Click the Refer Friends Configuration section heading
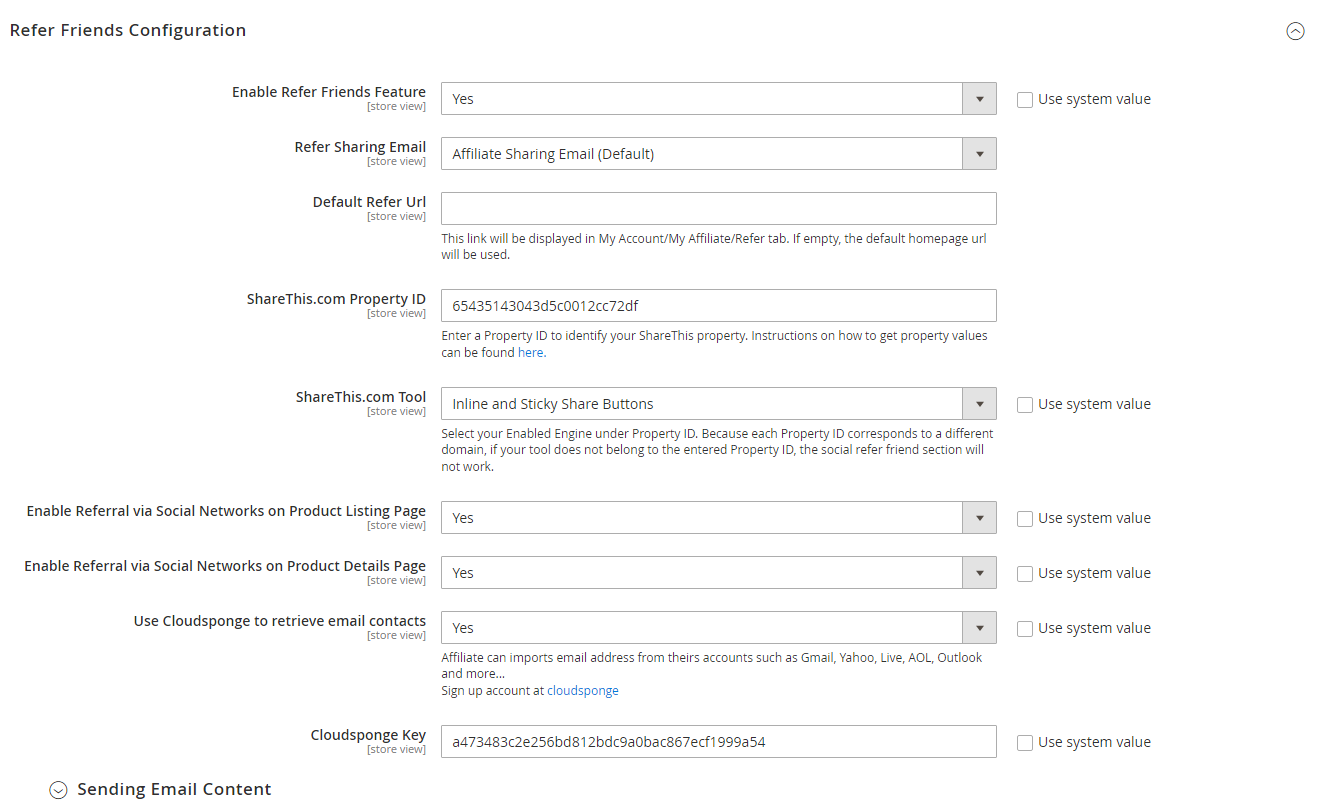 [128, 31]
